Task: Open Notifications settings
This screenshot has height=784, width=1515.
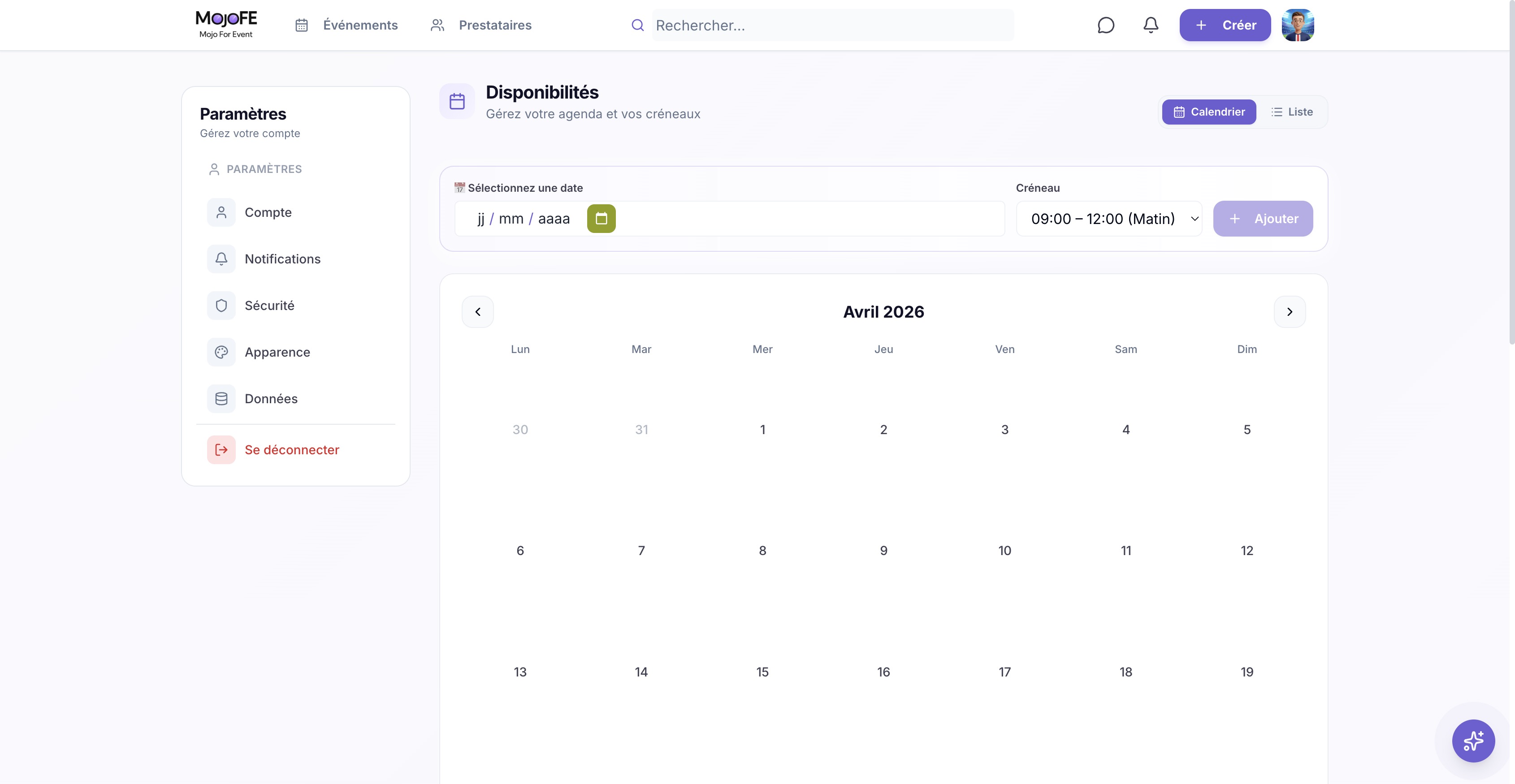Action: pos(296,258)
